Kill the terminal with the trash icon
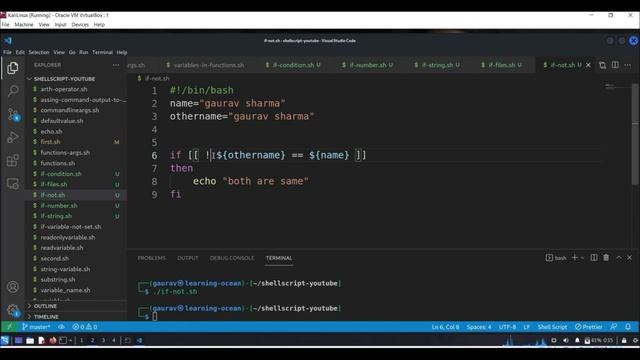640x360 pixels. (606, 258)
